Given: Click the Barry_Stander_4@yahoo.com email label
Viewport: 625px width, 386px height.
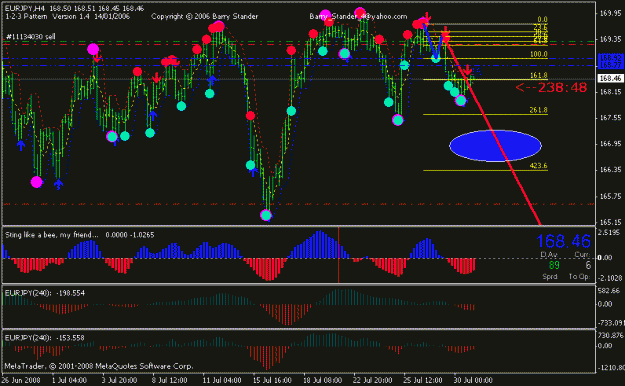Looking at the screenshot, I should point(358,17).
